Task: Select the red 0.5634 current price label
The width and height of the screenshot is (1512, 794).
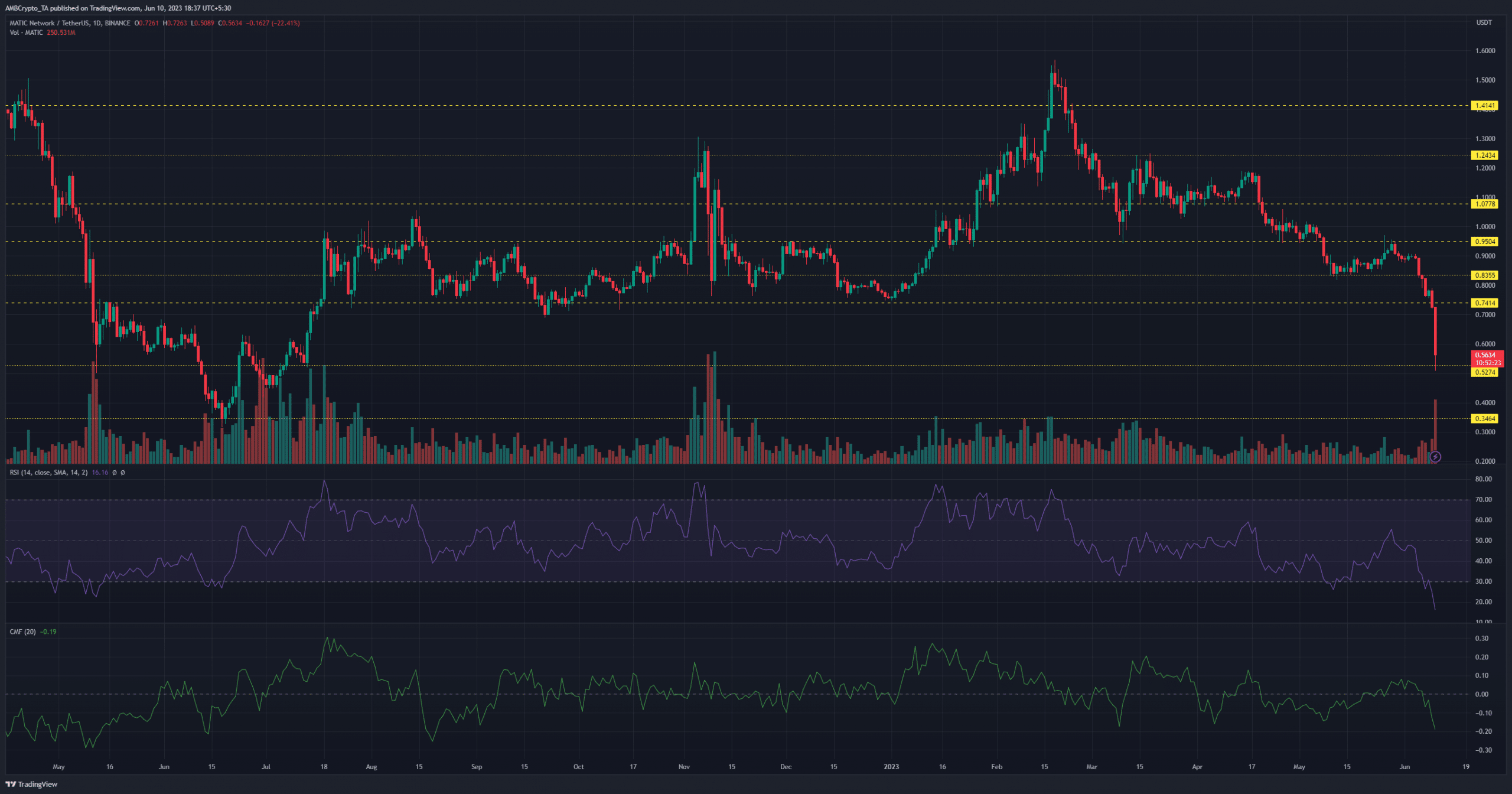Action: click(1485, 355)
